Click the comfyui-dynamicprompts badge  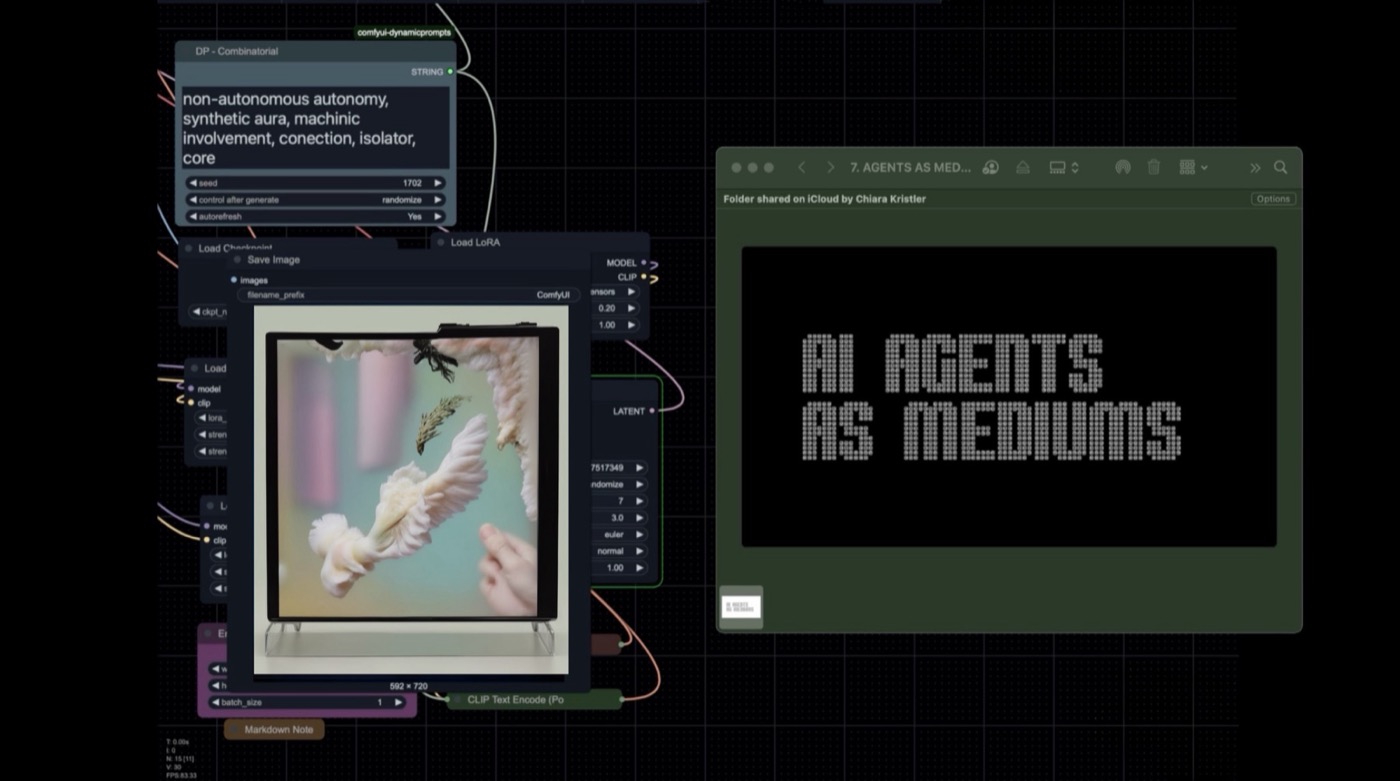click(x=404, y=32)
